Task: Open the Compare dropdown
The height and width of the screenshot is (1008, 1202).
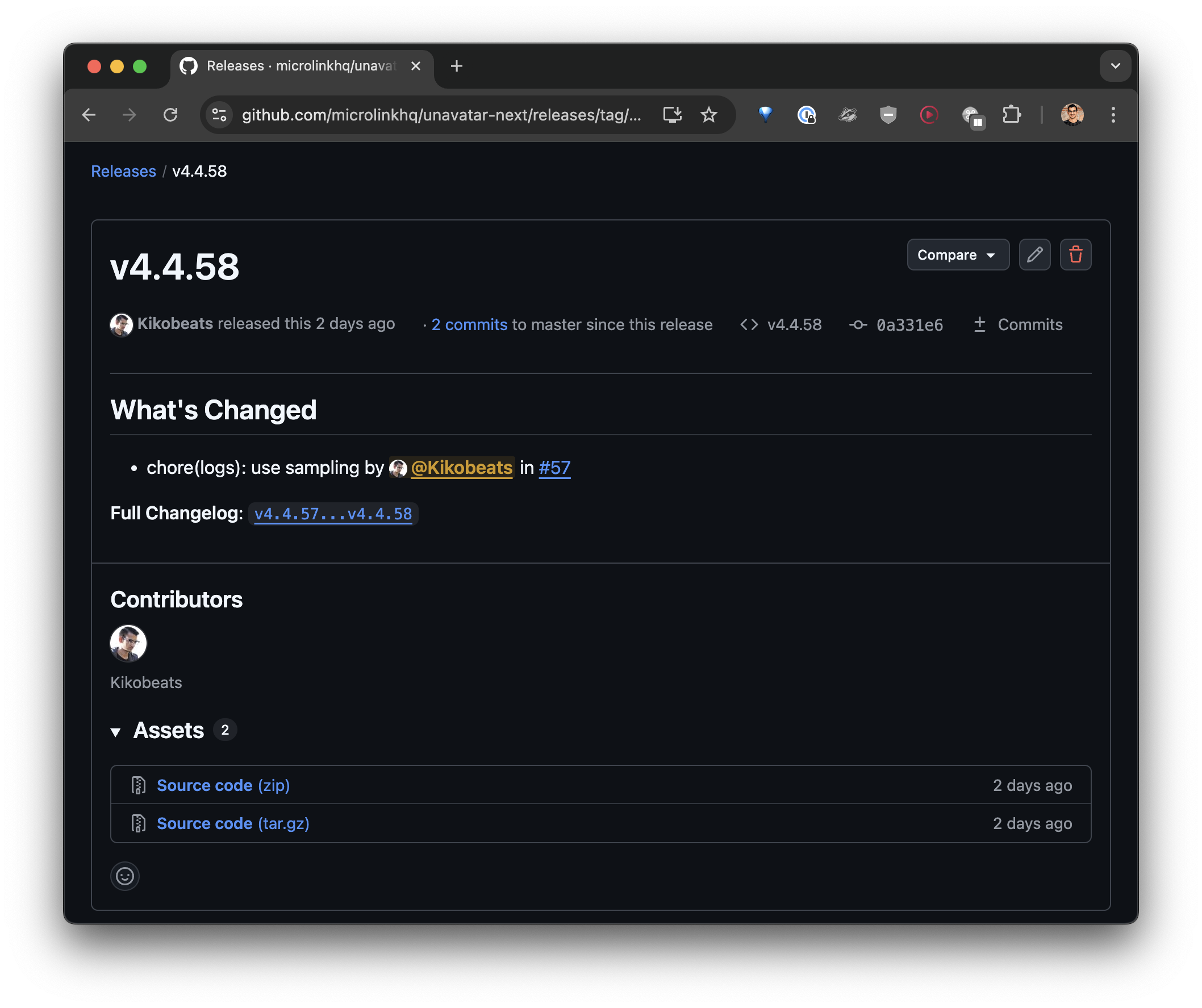Action: tap(958, 255)
